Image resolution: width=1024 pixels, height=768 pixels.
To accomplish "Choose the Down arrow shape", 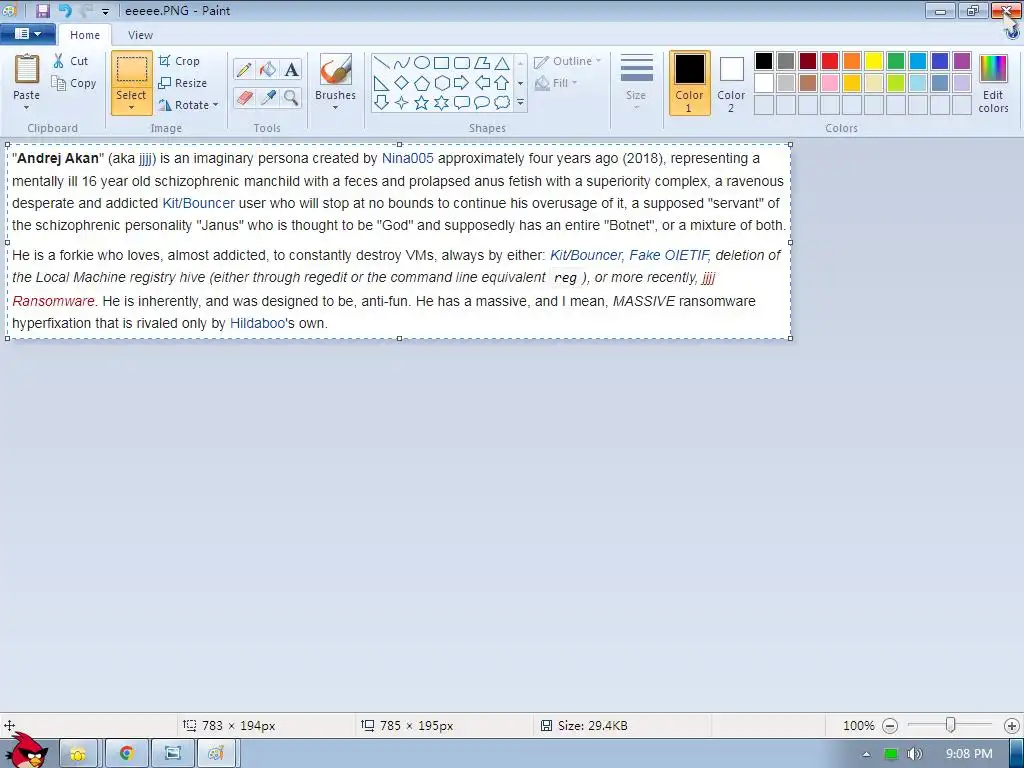I will coord(382,103).
